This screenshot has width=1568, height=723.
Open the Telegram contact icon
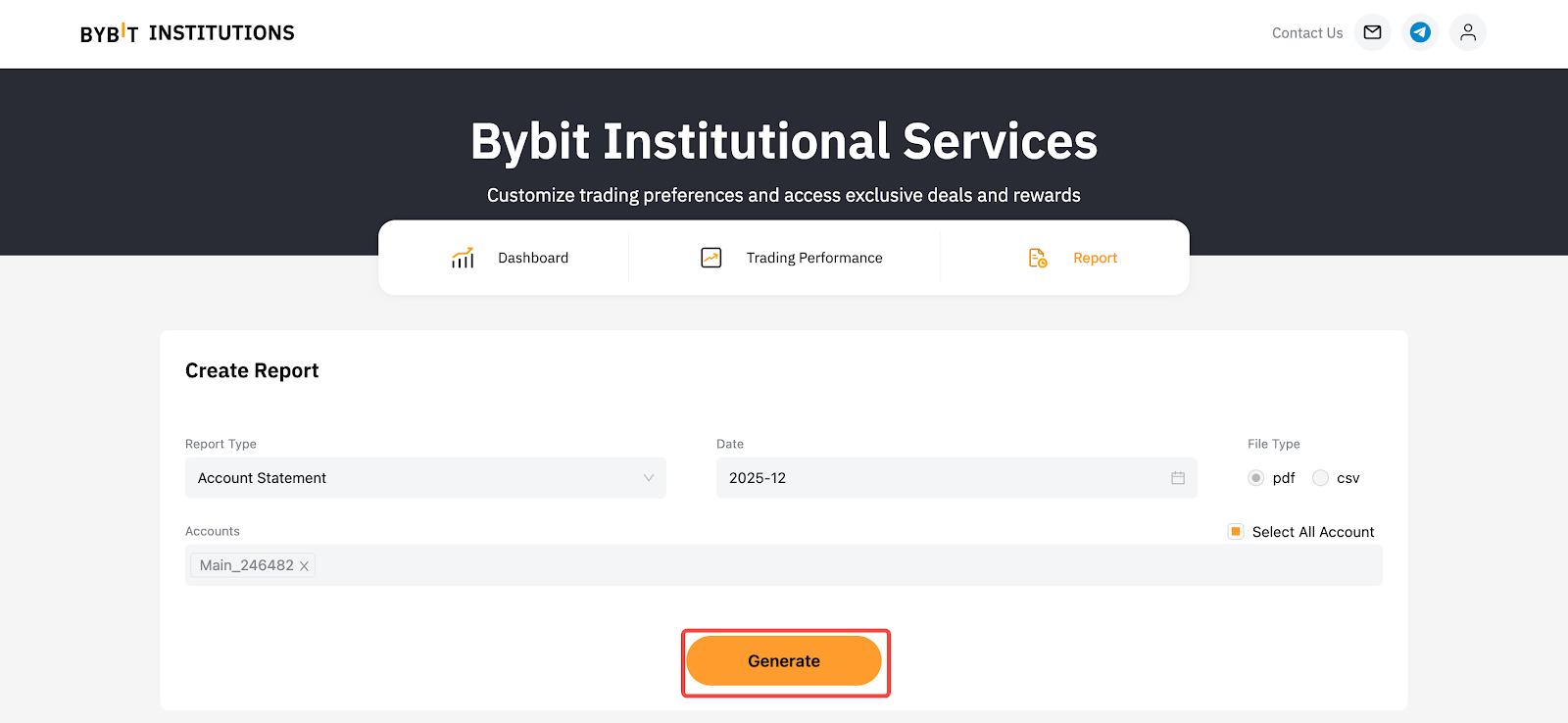1420,32
